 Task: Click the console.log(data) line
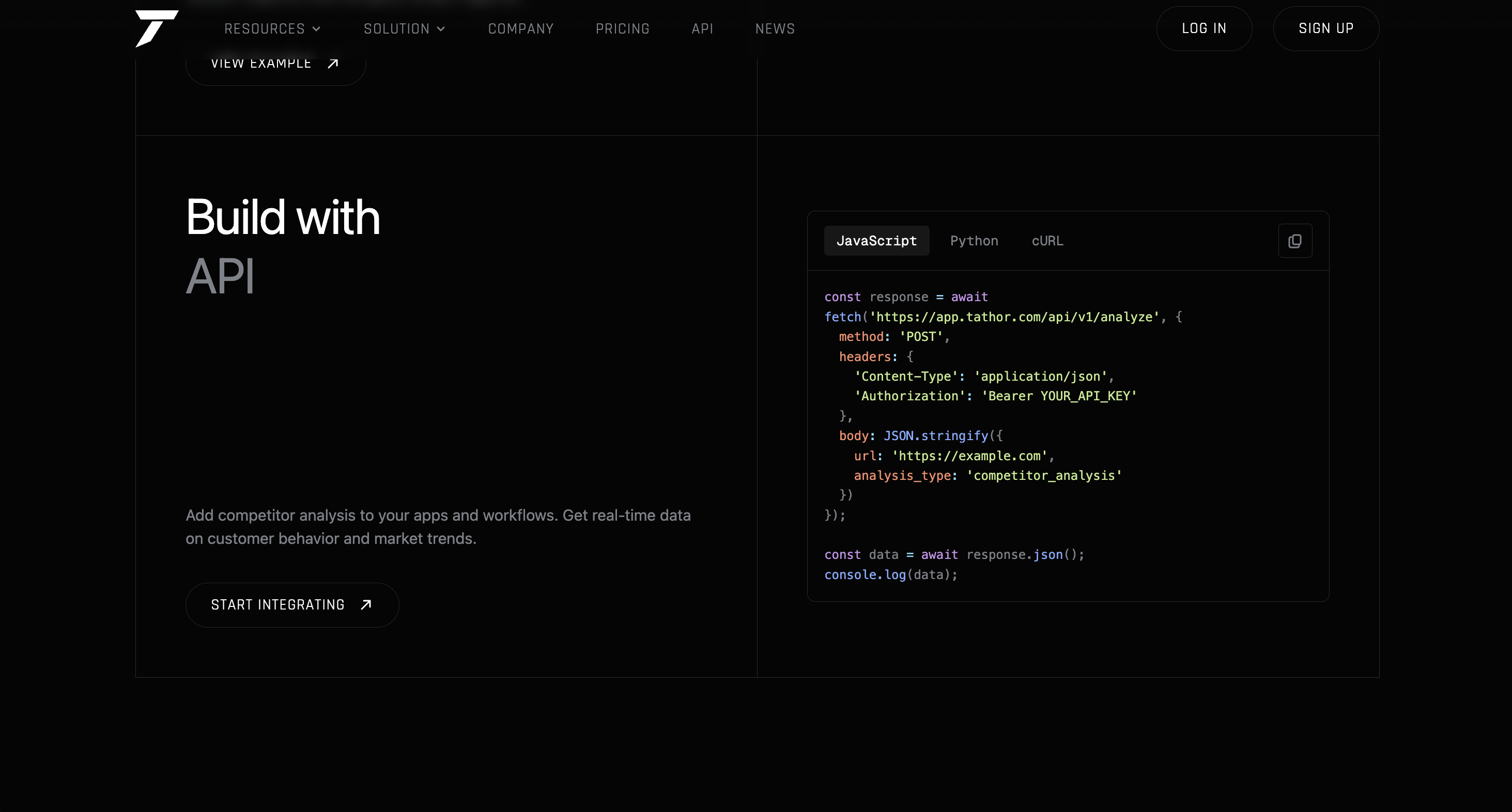point(890,575)
